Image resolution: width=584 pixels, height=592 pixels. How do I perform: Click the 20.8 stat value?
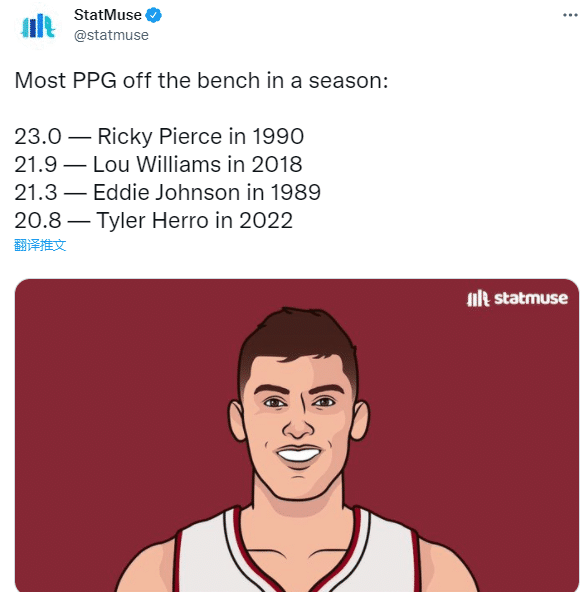(38, 220)
